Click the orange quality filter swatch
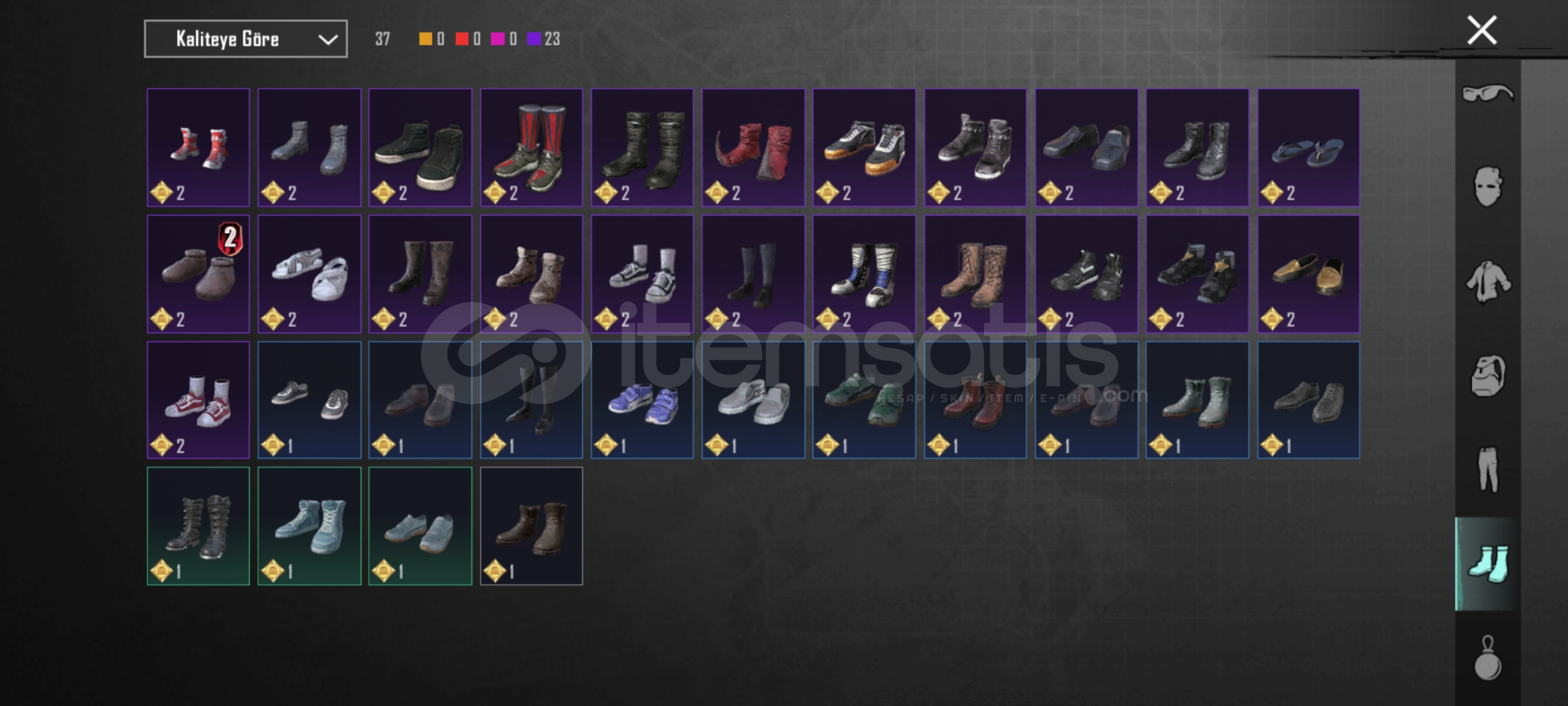 pos(425,39)
